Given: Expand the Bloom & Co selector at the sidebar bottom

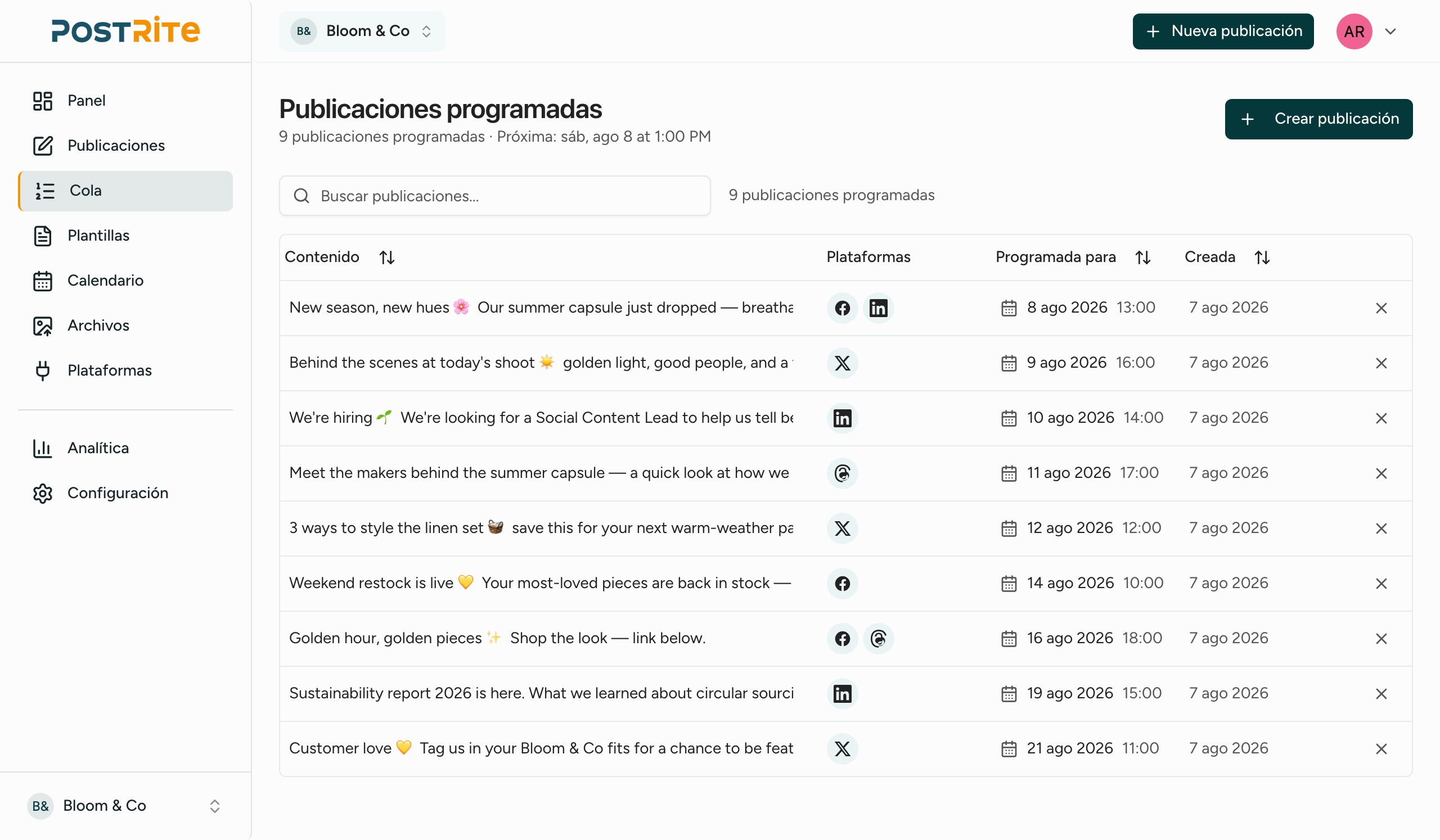Looking at the screenshot, I should click(125, 806).
